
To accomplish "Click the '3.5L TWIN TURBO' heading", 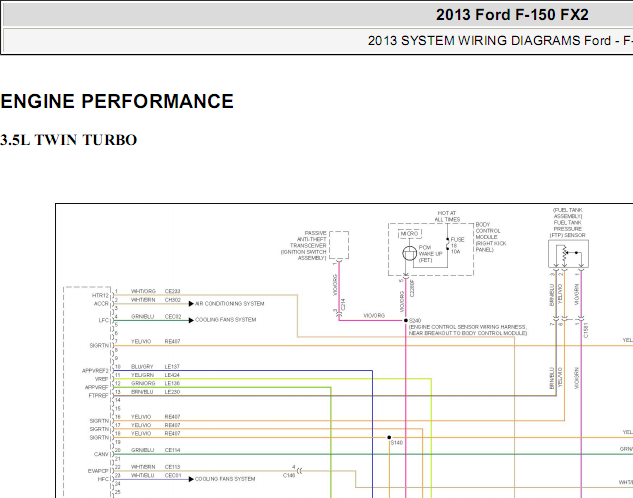I will pyautogui.click(x=69, y=140).
